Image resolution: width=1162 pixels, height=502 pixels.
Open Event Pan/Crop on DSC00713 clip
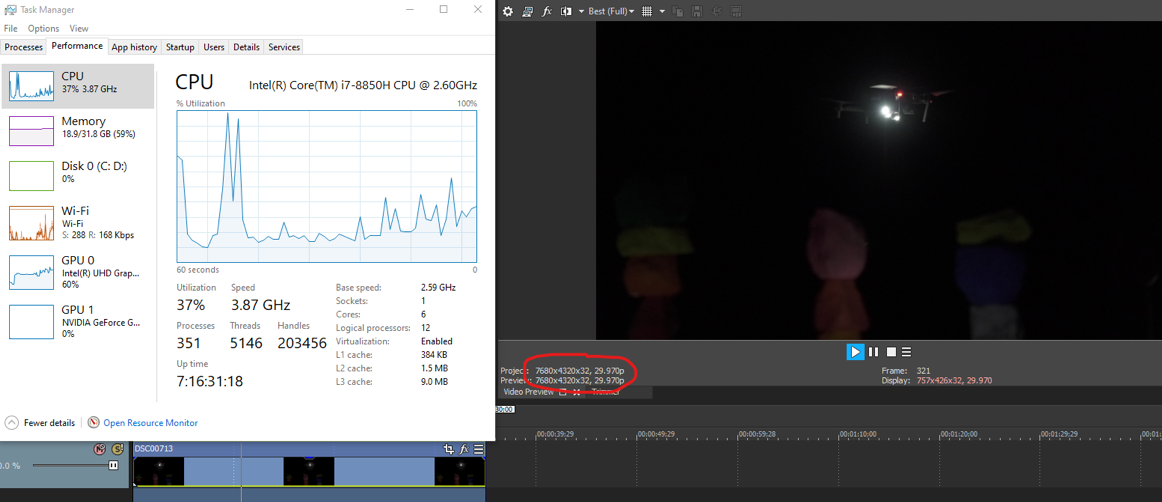[448, 449]
